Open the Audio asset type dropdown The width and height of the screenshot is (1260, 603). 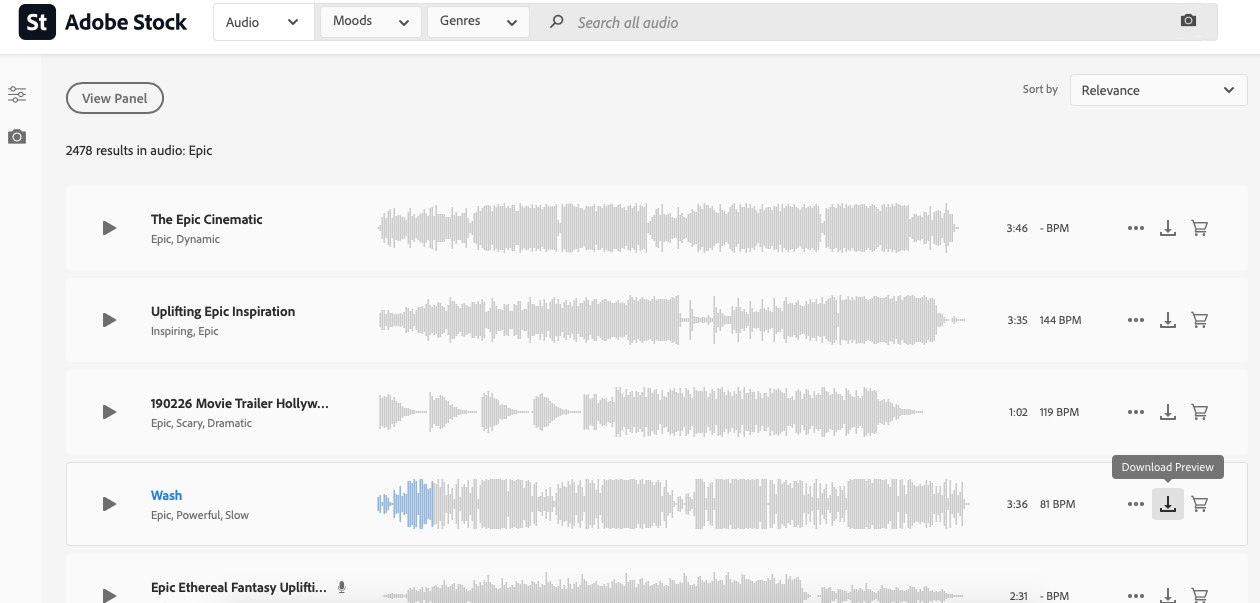pos(263,22)
